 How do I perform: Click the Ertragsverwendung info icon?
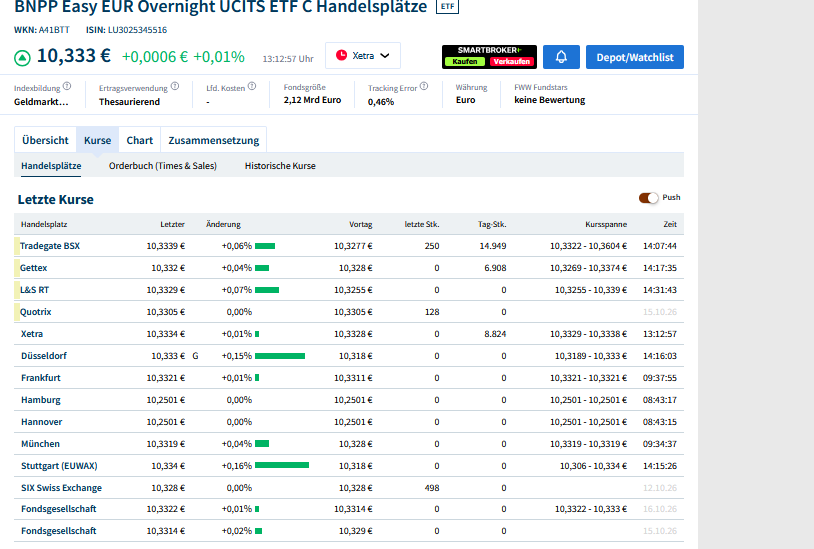(175, 86)
